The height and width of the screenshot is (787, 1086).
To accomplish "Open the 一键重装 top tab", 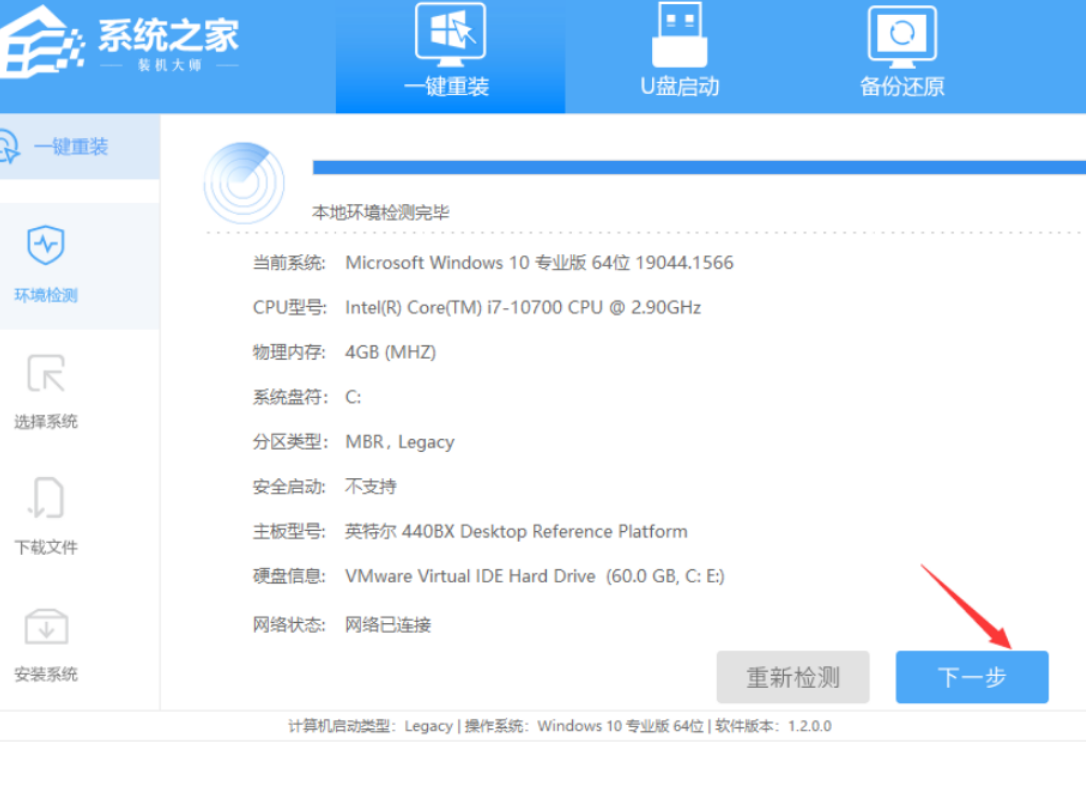I will tap(450, 57).
